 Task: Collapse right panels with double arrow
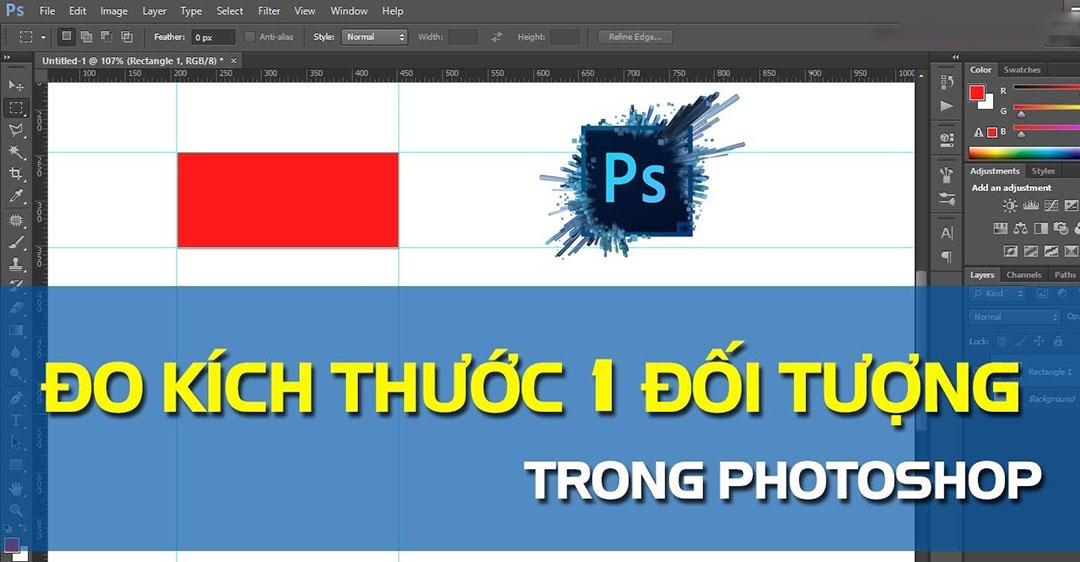pos(955,57)
